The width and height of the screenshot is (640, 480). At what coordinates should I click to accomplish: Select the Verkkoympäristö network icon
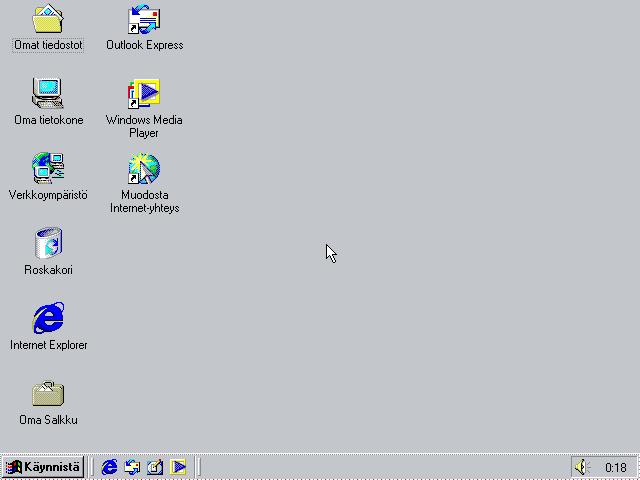(x=48, y=168)
